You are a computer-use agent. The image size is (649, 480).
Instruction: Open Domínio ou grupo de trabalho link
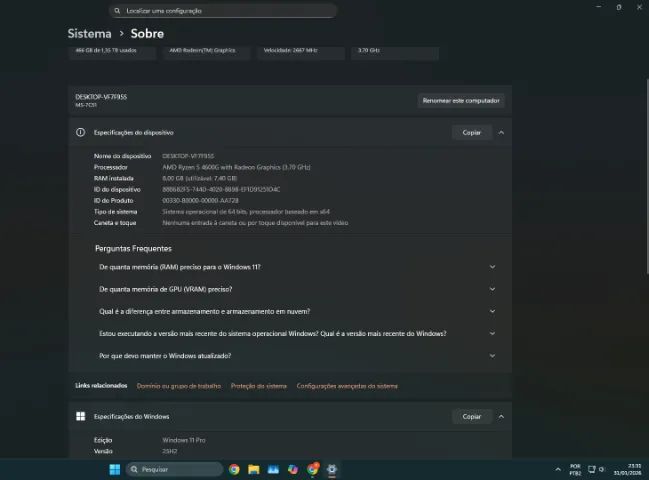[x=179, y=386]
